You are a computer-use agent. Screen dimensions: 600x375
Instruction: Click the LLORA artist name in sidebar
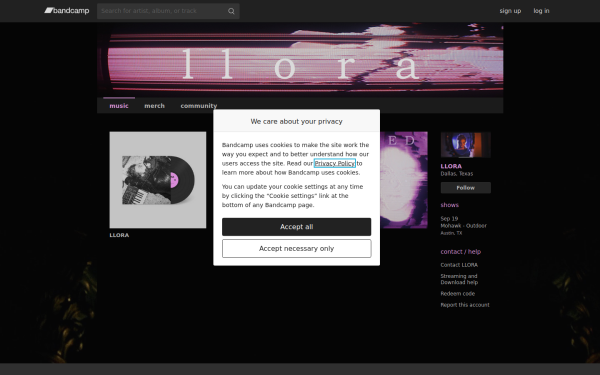click(x=451, y=166)
